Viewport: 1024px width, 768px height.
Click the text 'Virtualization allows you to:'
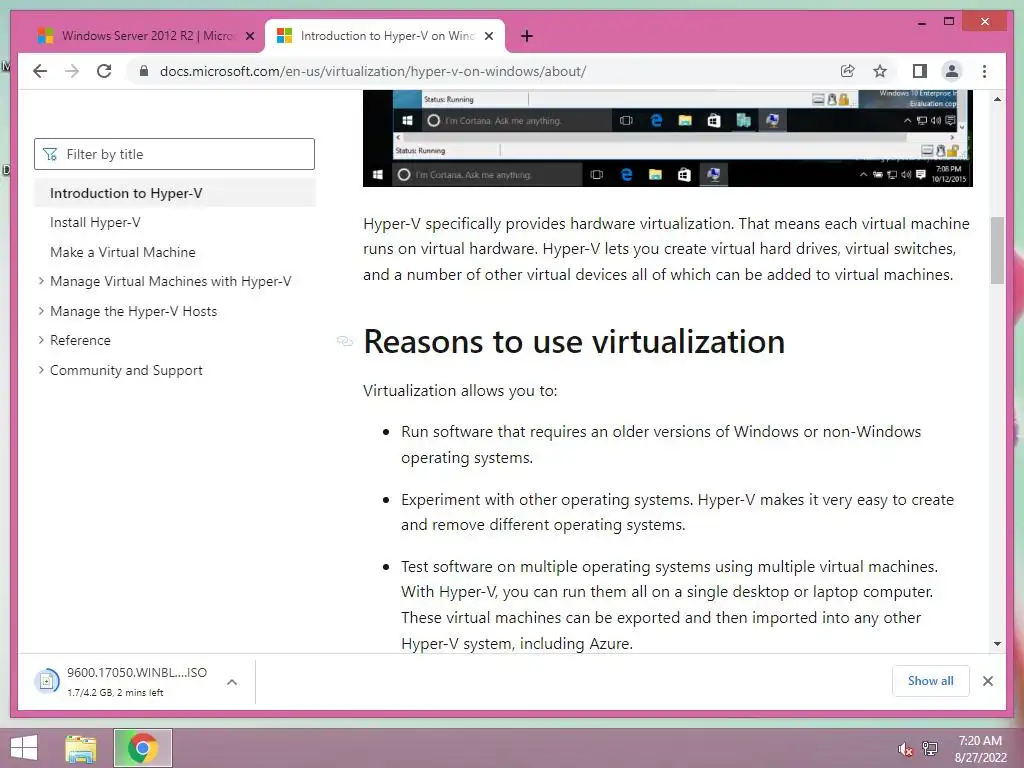pos(460,391)
